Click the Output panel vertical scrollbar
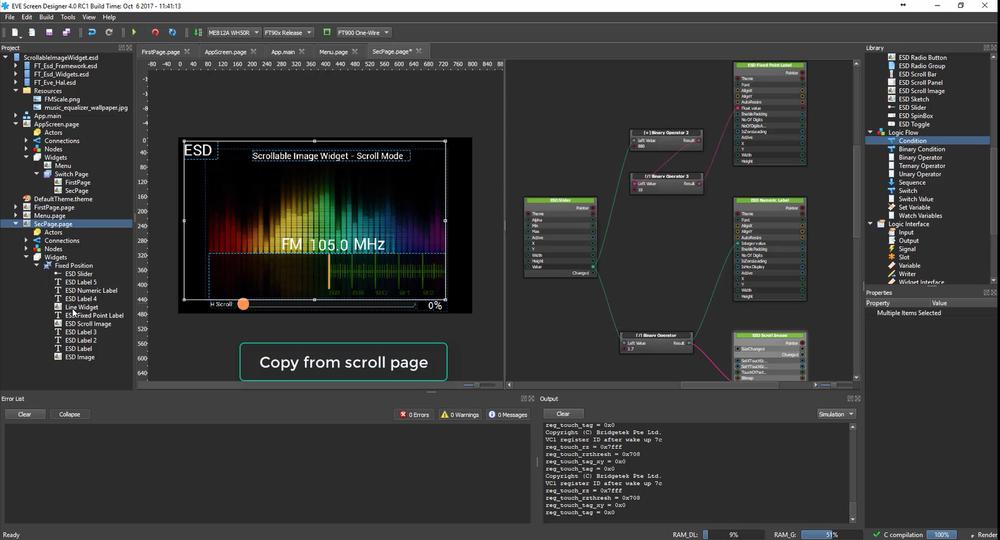The height and width of the screenshot is (540, 1000). click(852, 472)
